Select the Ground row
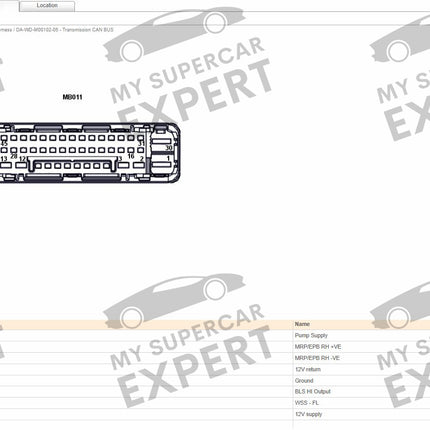This screenshot has width=430, height=430. [x=215, y=381]
